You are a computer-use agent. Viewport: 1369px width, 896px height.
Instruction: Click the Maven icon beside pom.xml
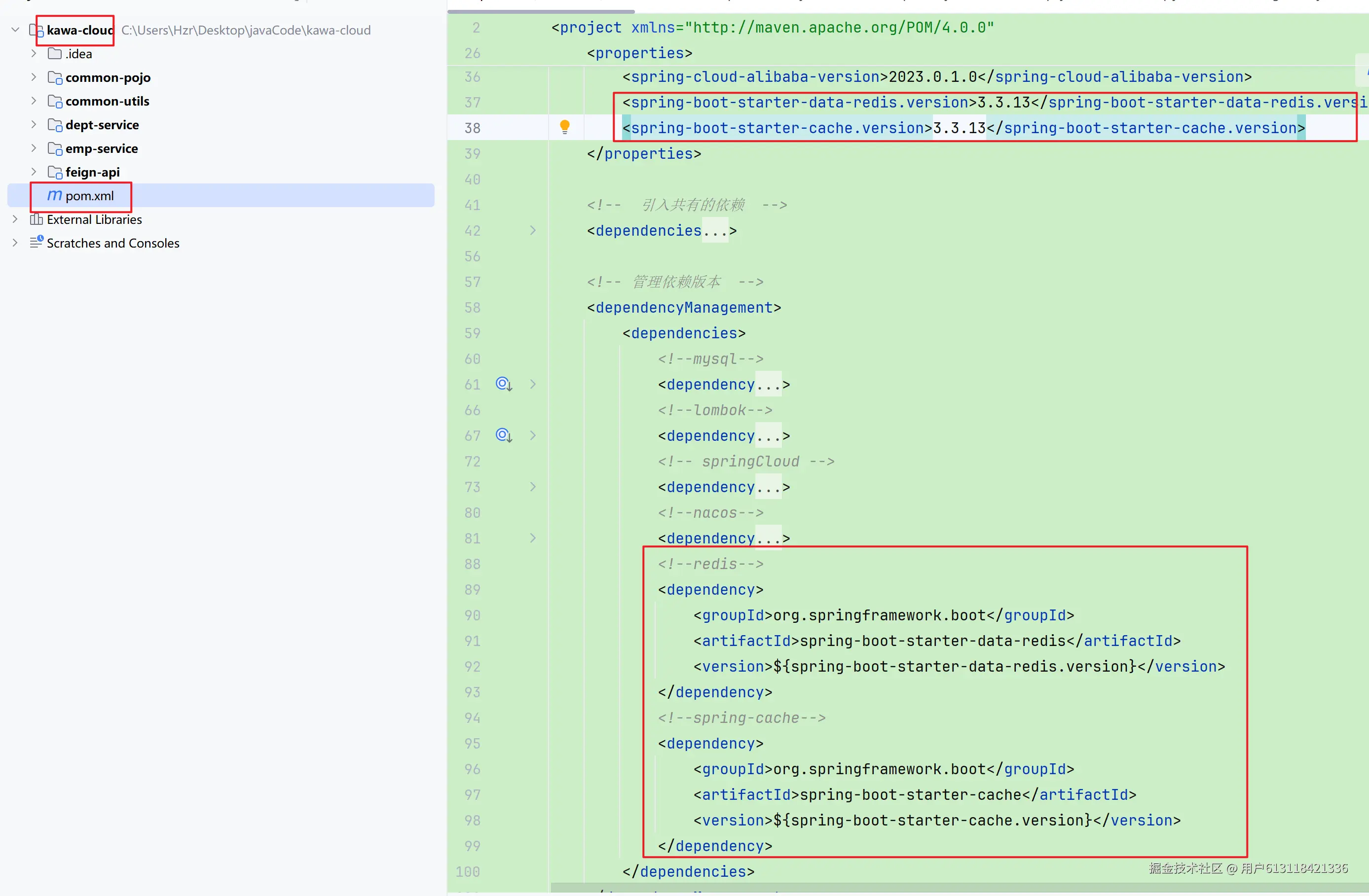(54, 196)
